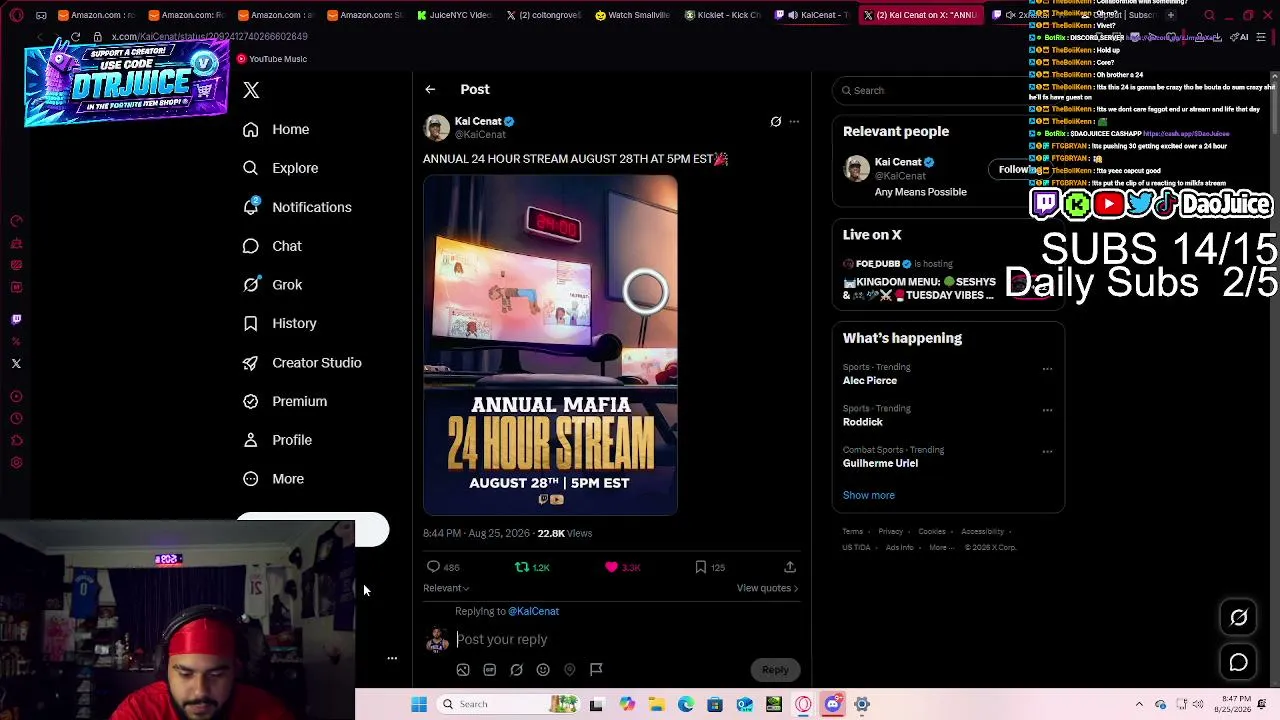Add a GIF to the reply

(x=490, y=670)
